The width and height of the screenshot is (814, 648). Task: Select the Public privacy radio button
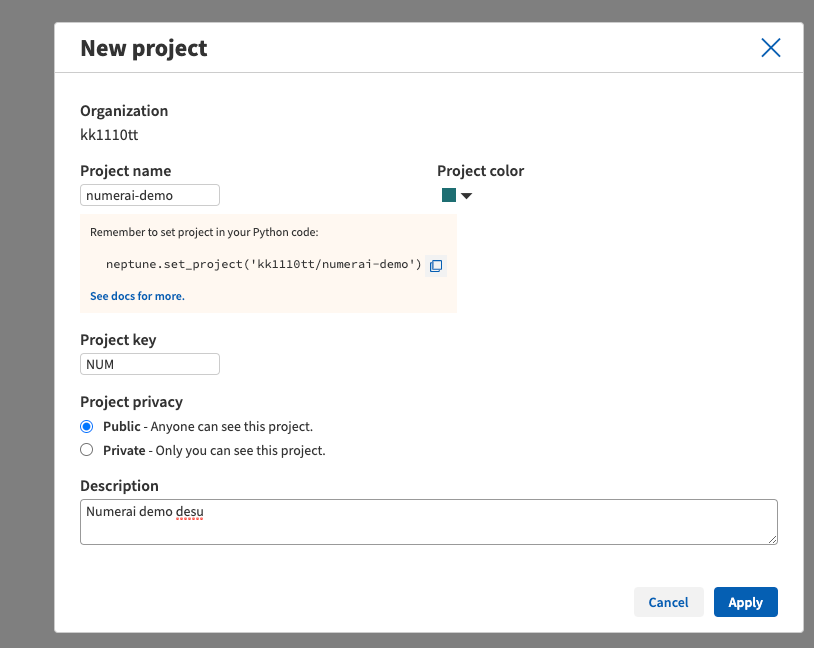[87, 426]
